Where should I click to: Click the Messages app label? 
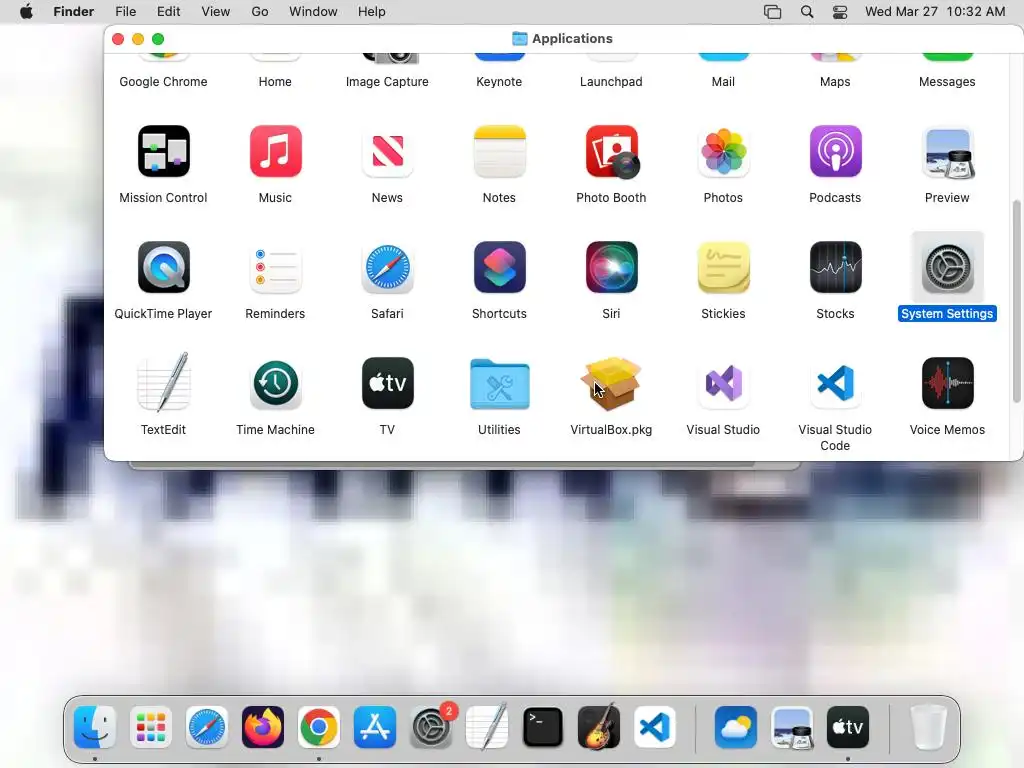pyautogui.click(x=947, y=82)
